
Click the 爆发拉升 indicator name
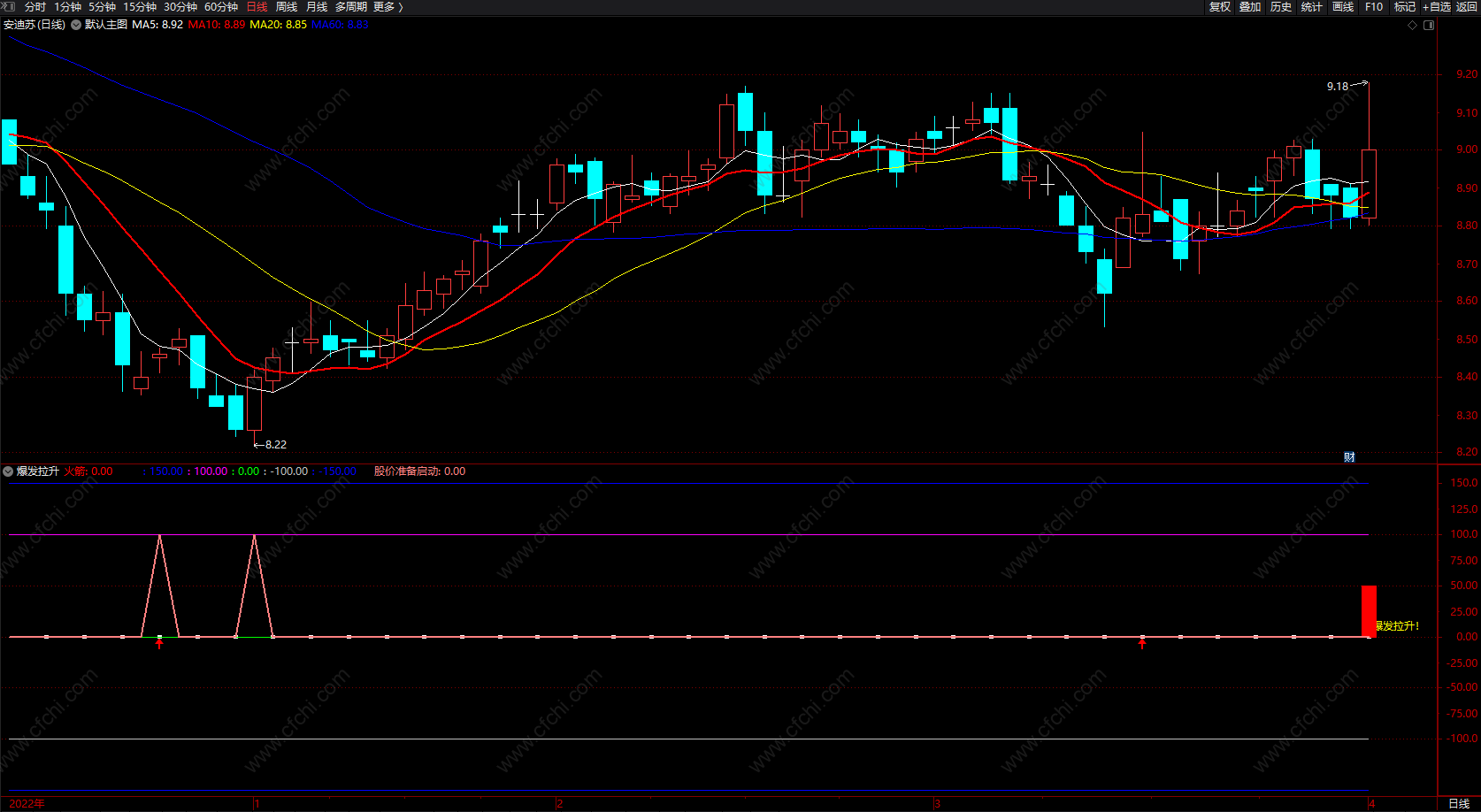click(x=38, y=471)
